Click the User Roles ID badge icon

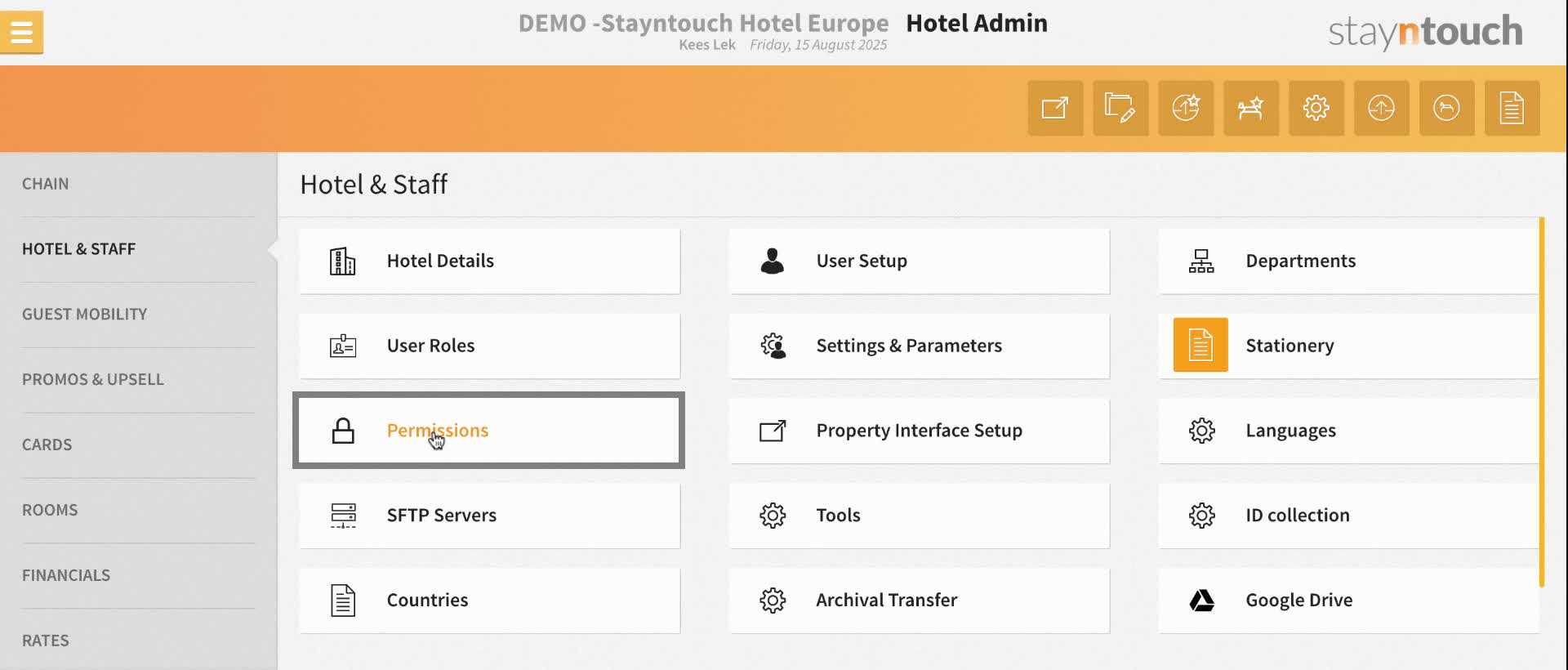(x=343, y=346)
